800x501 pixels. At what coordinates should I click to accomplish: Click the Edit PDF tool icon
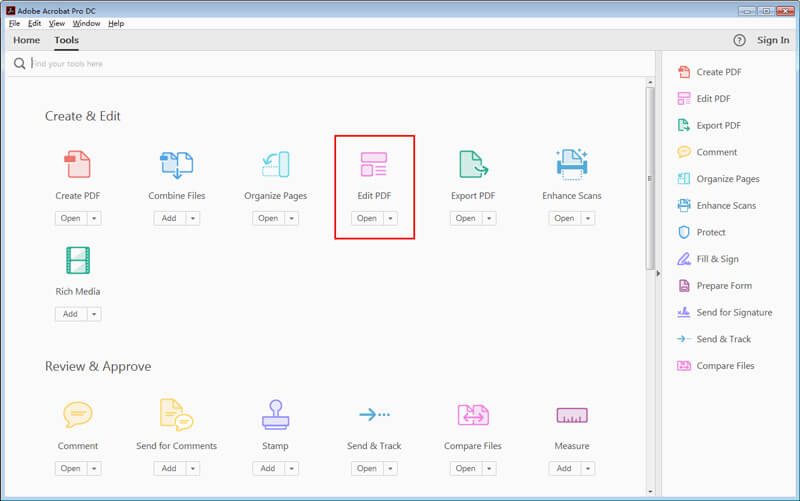coord(373,164)
